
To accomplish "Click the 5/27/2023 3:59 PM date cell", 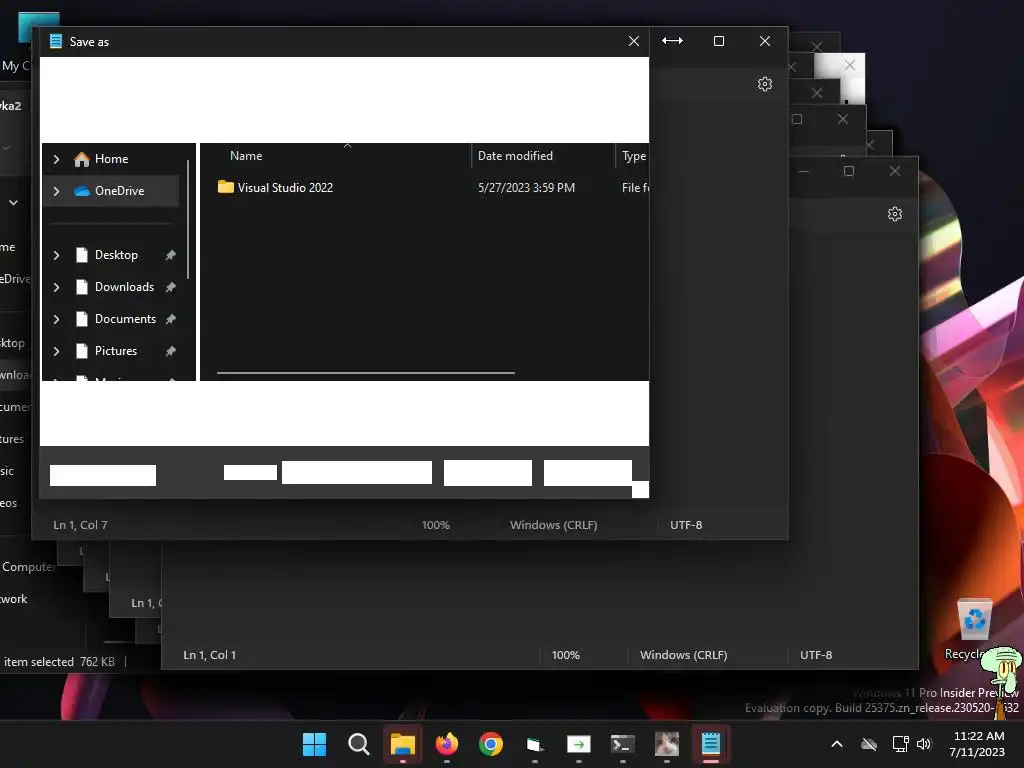I will [x=526, y=188].
